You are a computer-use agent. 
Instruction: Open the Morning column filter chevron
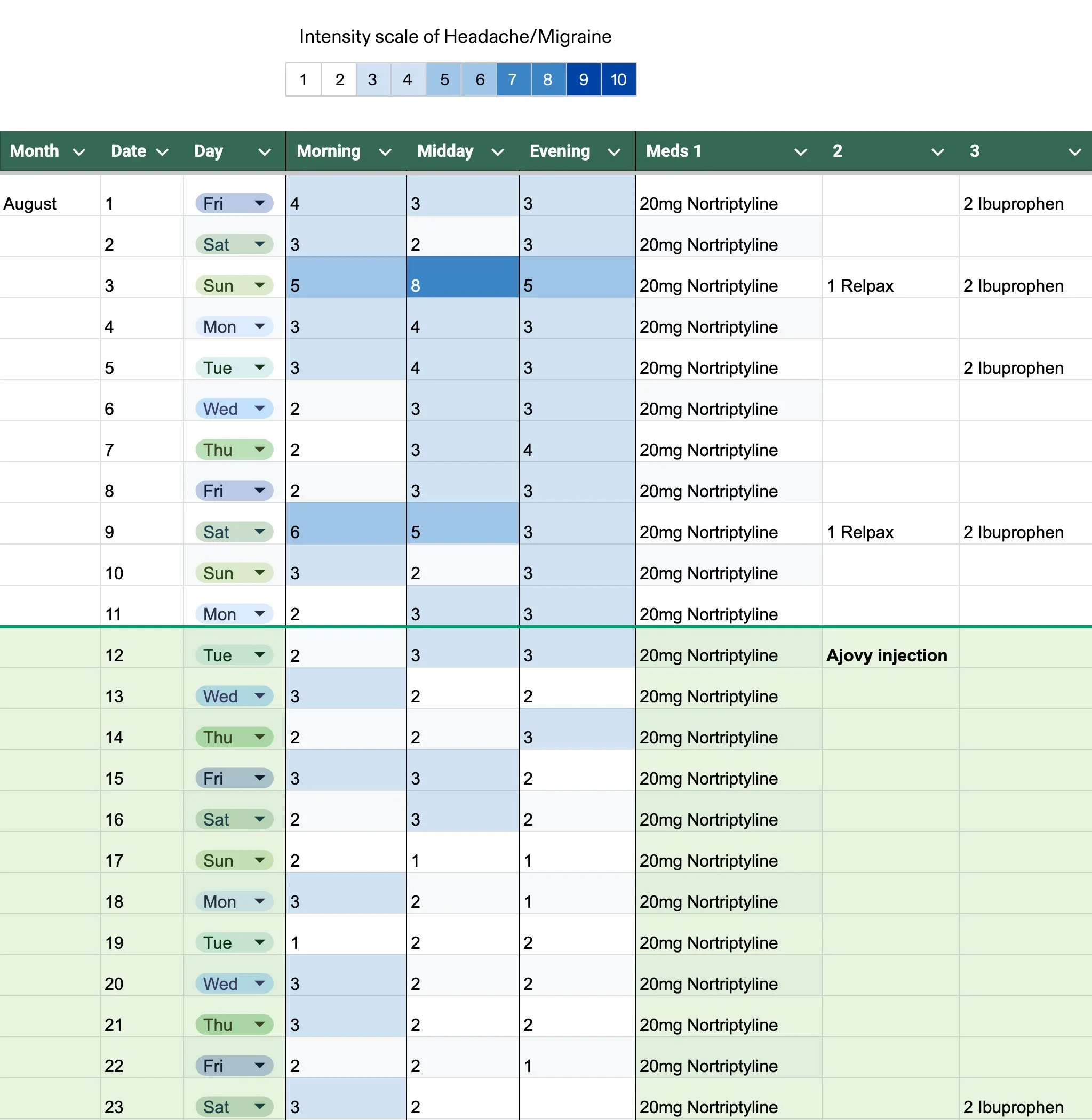(385, 152)
